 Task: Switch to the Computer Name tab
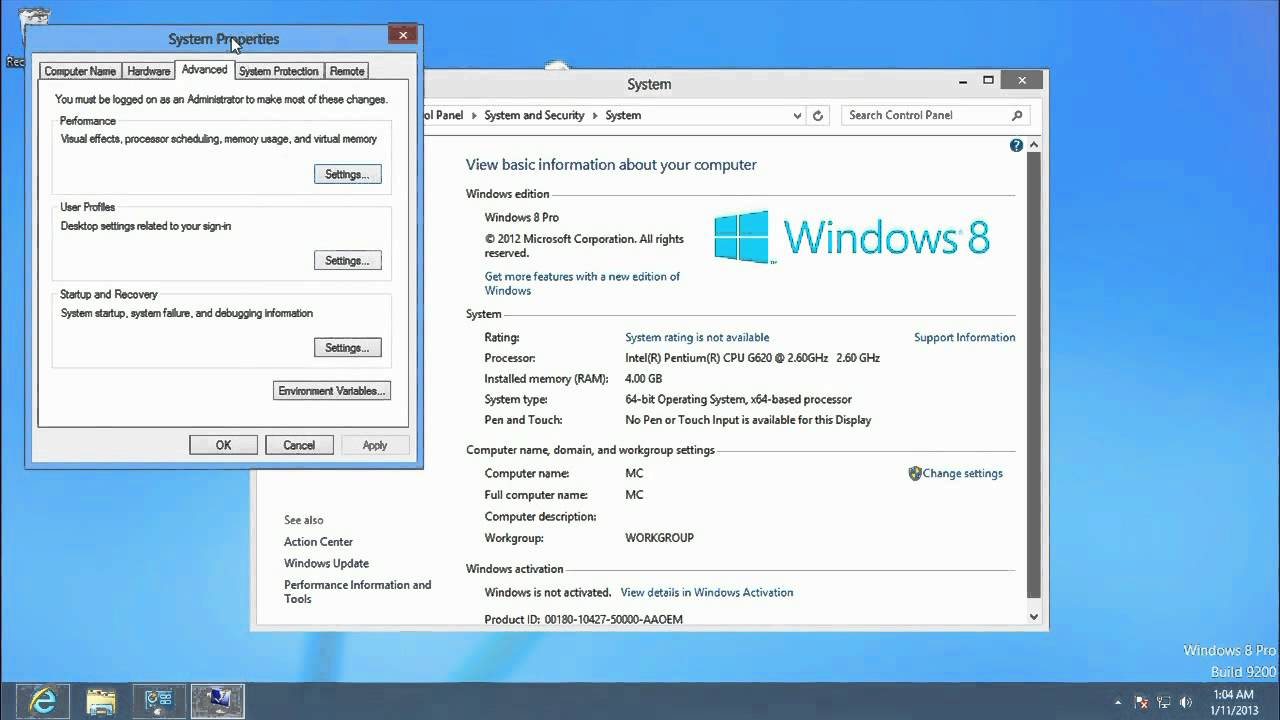[80, 71]
